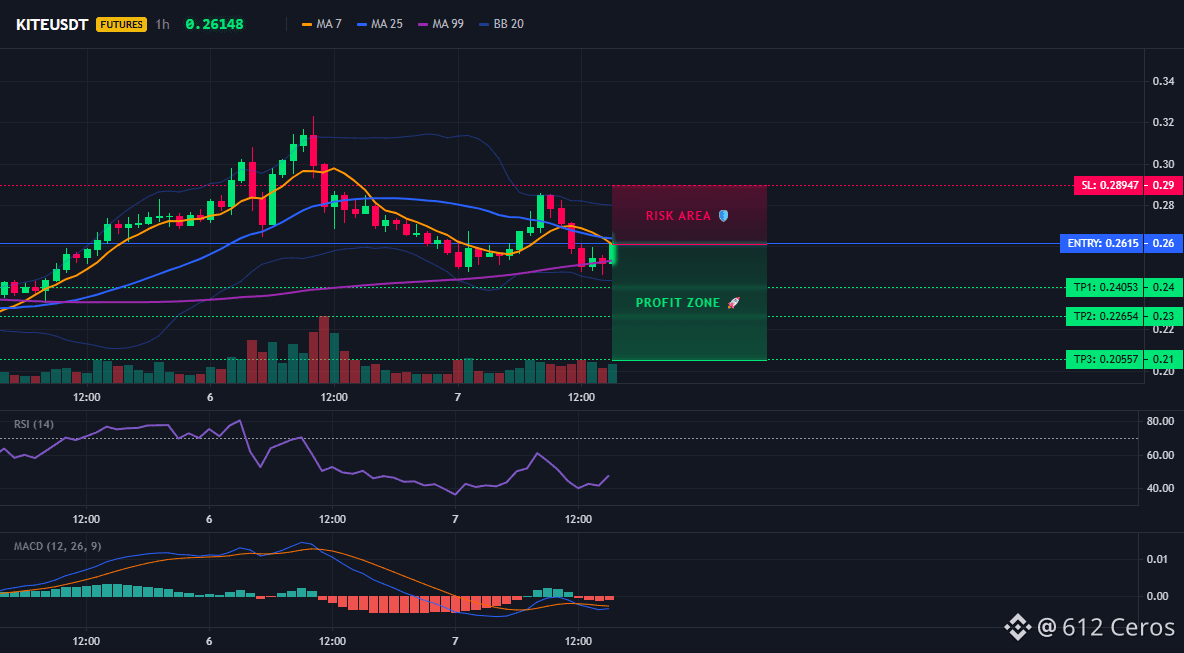Click the TP3: 0.20557 target label

pyautogui.click(x=1105, y=359)
